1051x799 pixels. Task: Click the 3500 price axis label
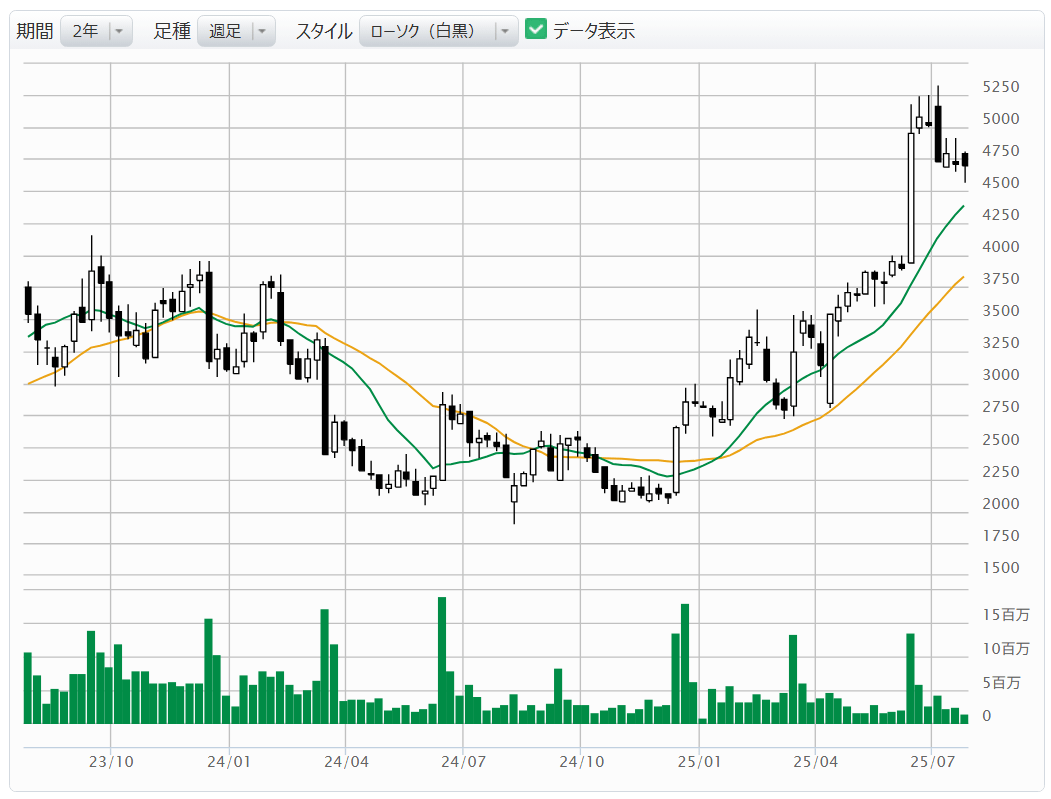[x=1001, y=311]
